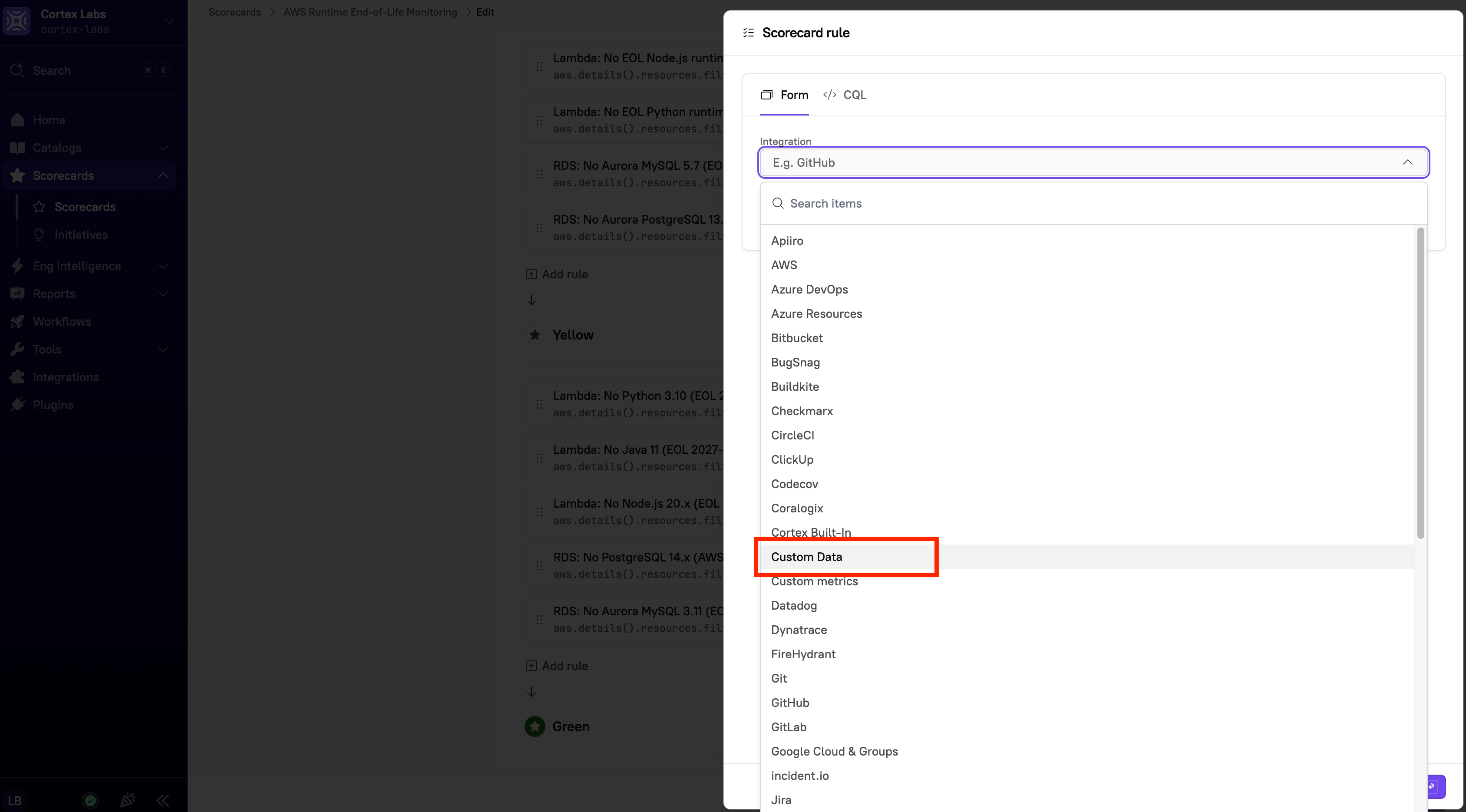Choose Bitbucket from the list
Viewport: 1466px width, 812px height.
pos(1087,337)
